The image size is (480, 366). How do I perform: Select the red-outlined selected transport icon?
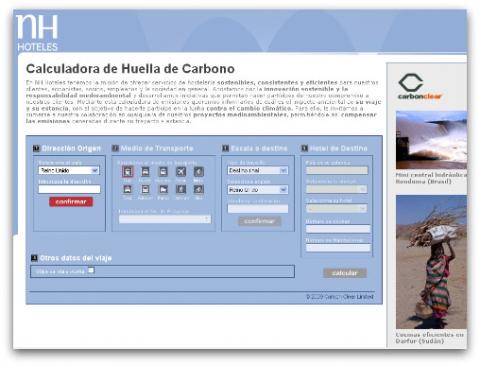pos(128,172)
